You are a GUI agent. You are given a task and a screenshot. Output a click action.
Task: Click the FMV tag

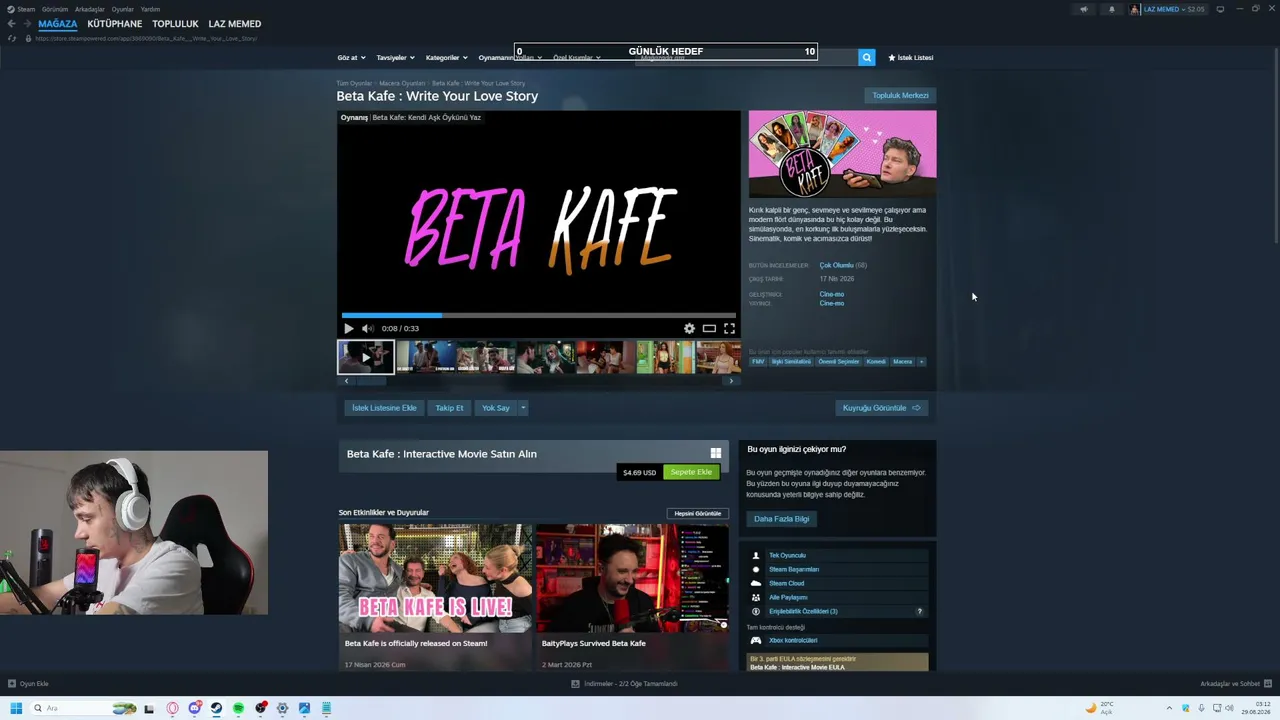click(x=758, y=362)
